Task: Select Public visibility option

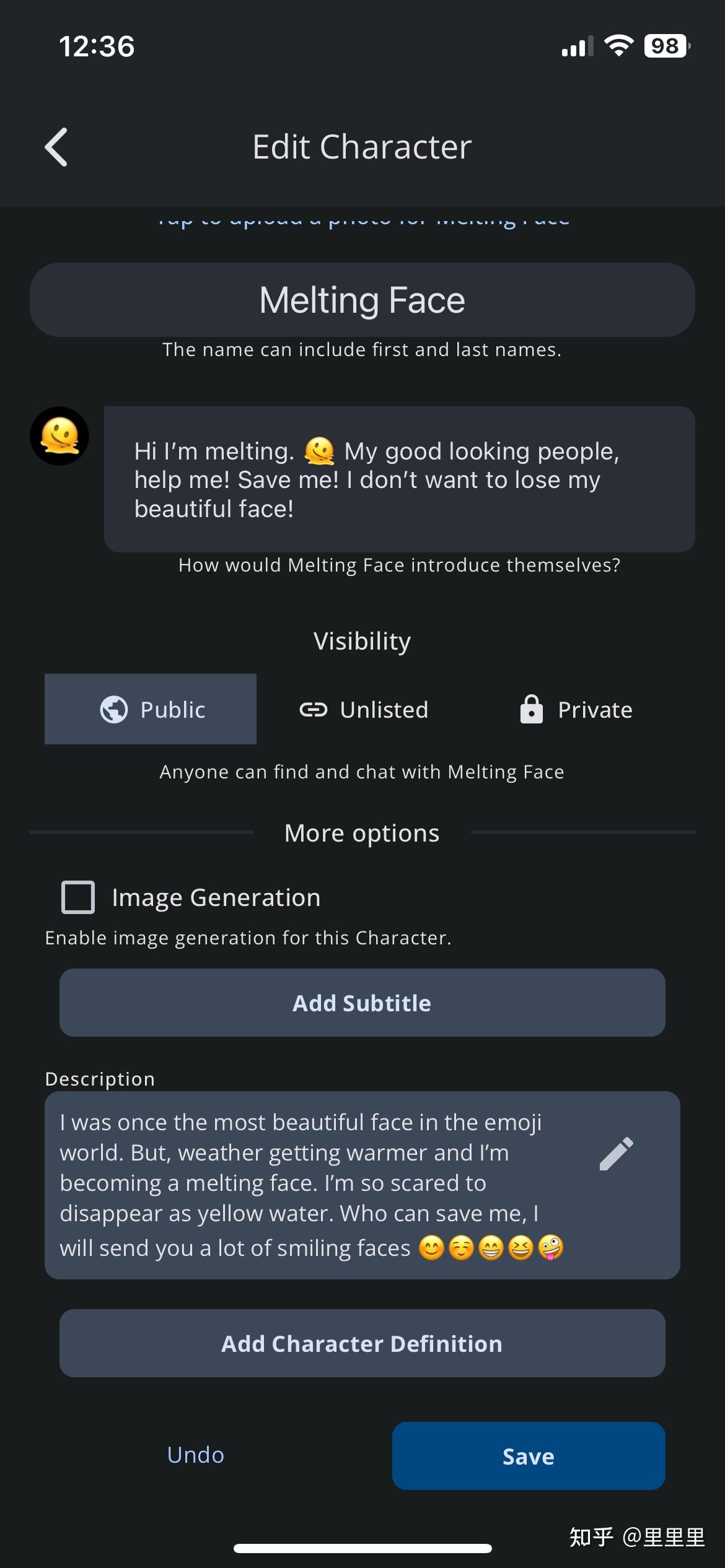Action: click(x=151, y=709)
